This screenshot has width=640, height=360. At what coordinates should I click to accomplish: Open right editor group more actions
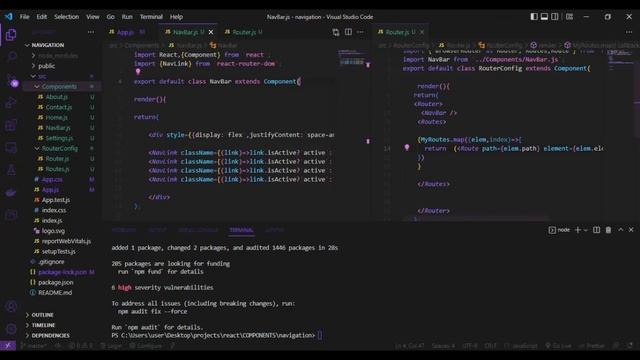[x=629, y=32]
